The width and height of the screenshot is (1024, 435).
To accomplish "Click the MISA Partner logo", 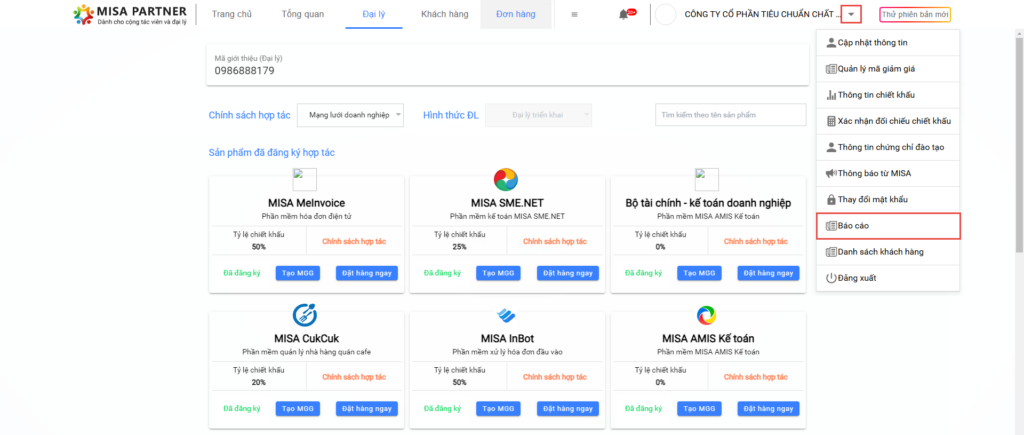I will (130, 14).
